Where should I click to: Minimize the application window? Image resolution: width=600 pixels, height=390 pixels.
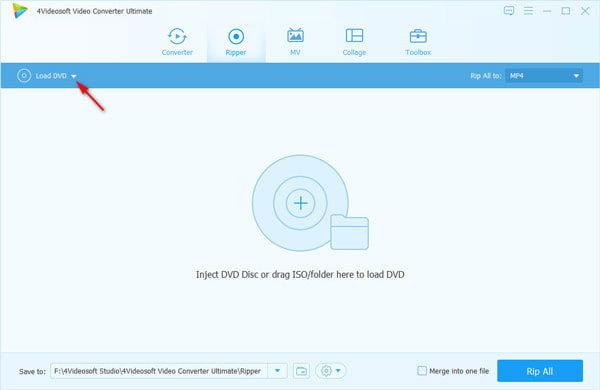(547, 11)
